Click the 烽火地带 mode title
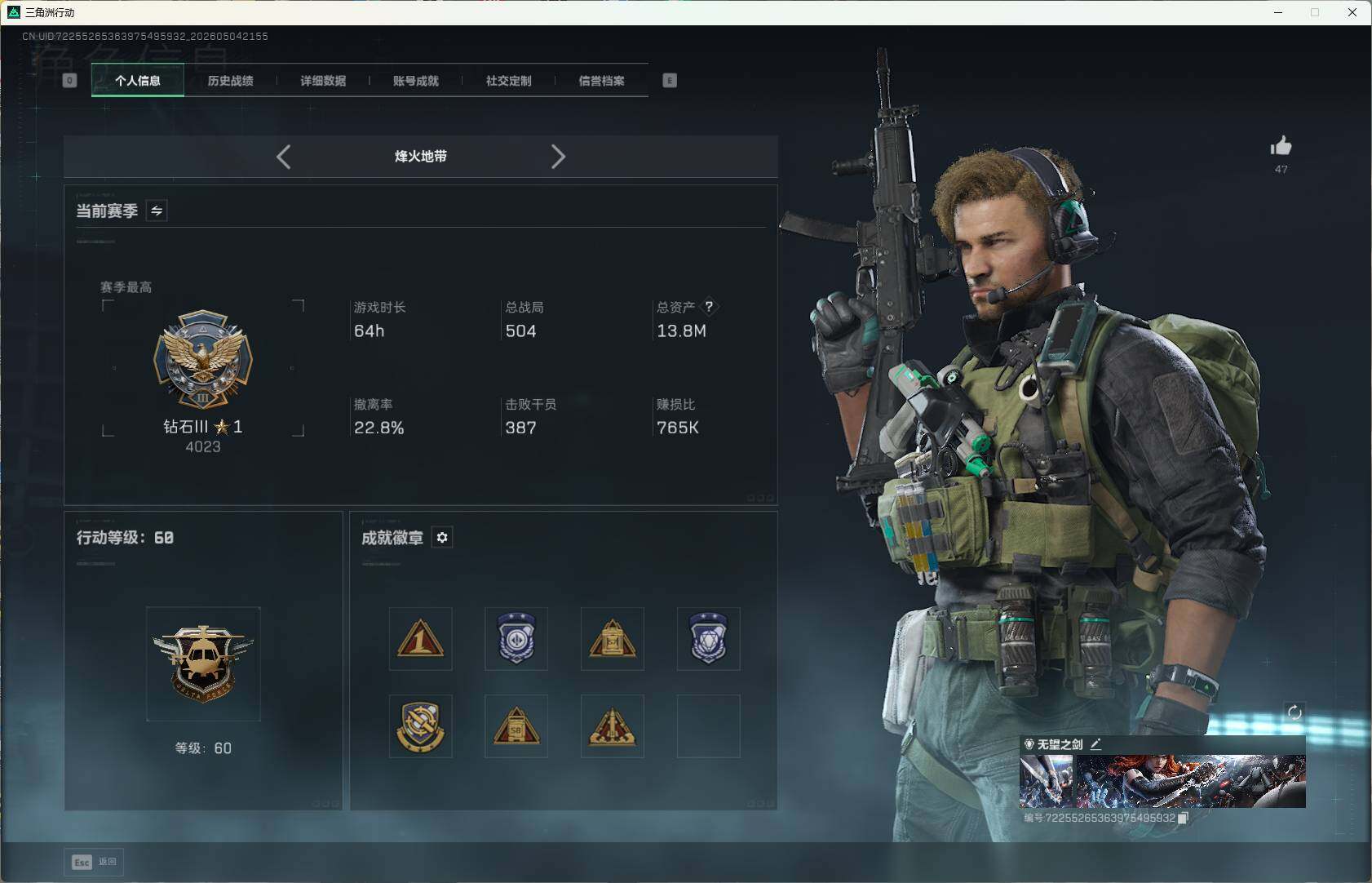Image resolution: width=1372 pixels, height=883 pixels. (421, 156)
